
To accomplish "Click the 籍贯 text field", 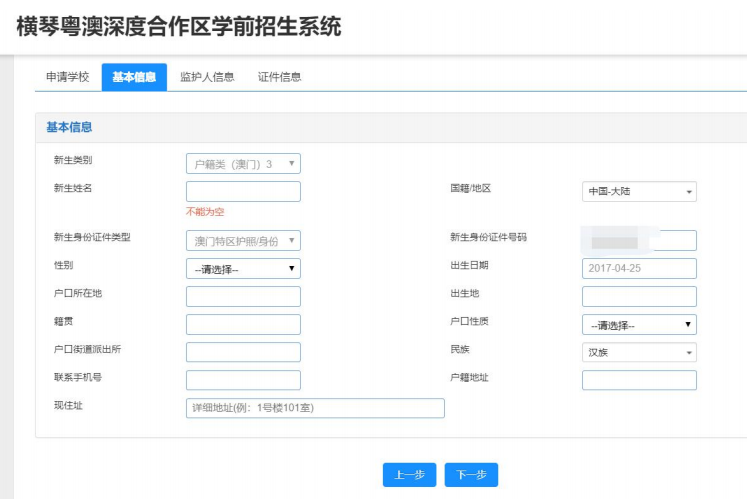I will 243,324.
